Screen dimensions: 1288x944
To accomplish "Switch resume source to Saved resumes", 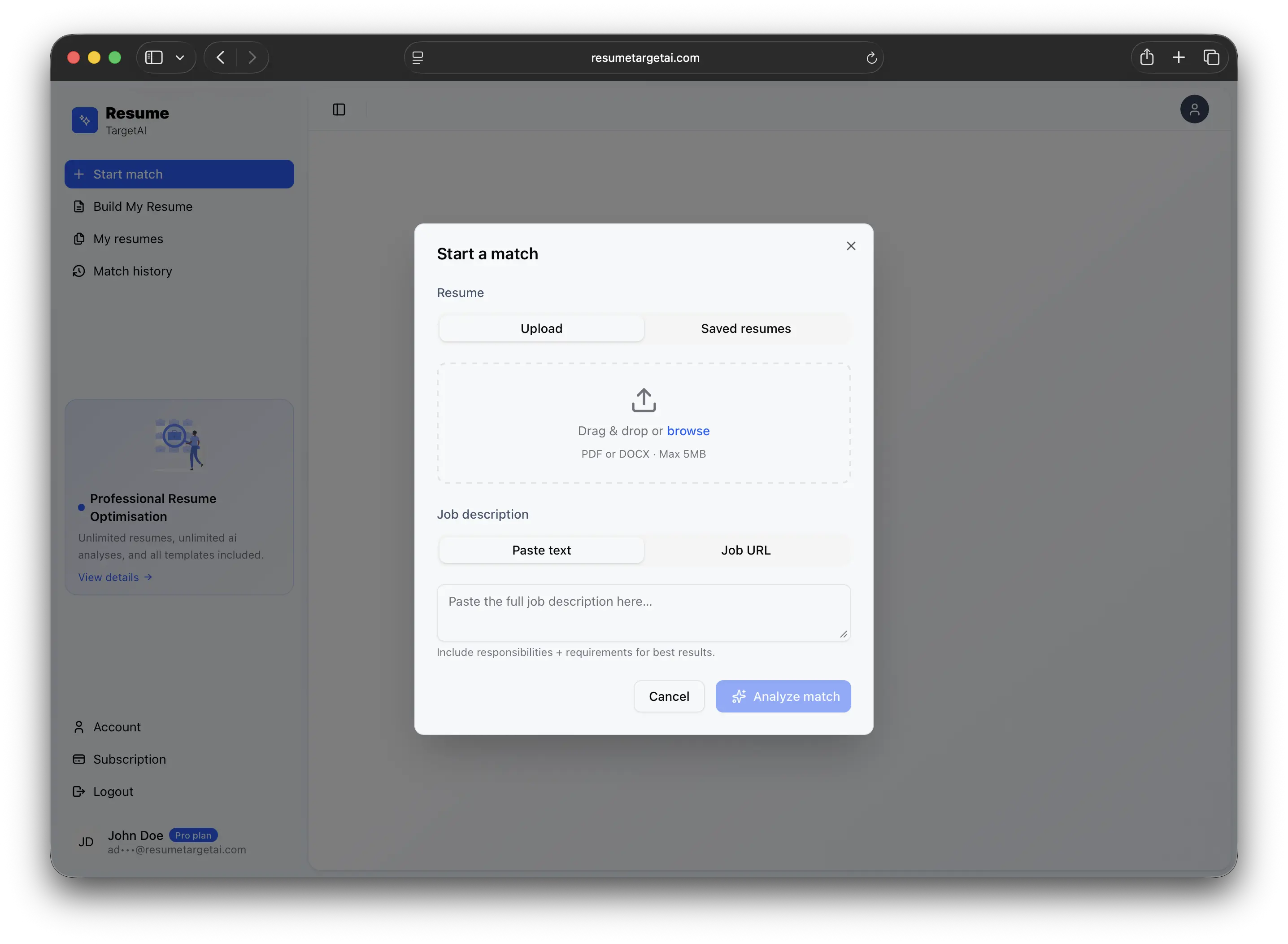I will [745, 328].
